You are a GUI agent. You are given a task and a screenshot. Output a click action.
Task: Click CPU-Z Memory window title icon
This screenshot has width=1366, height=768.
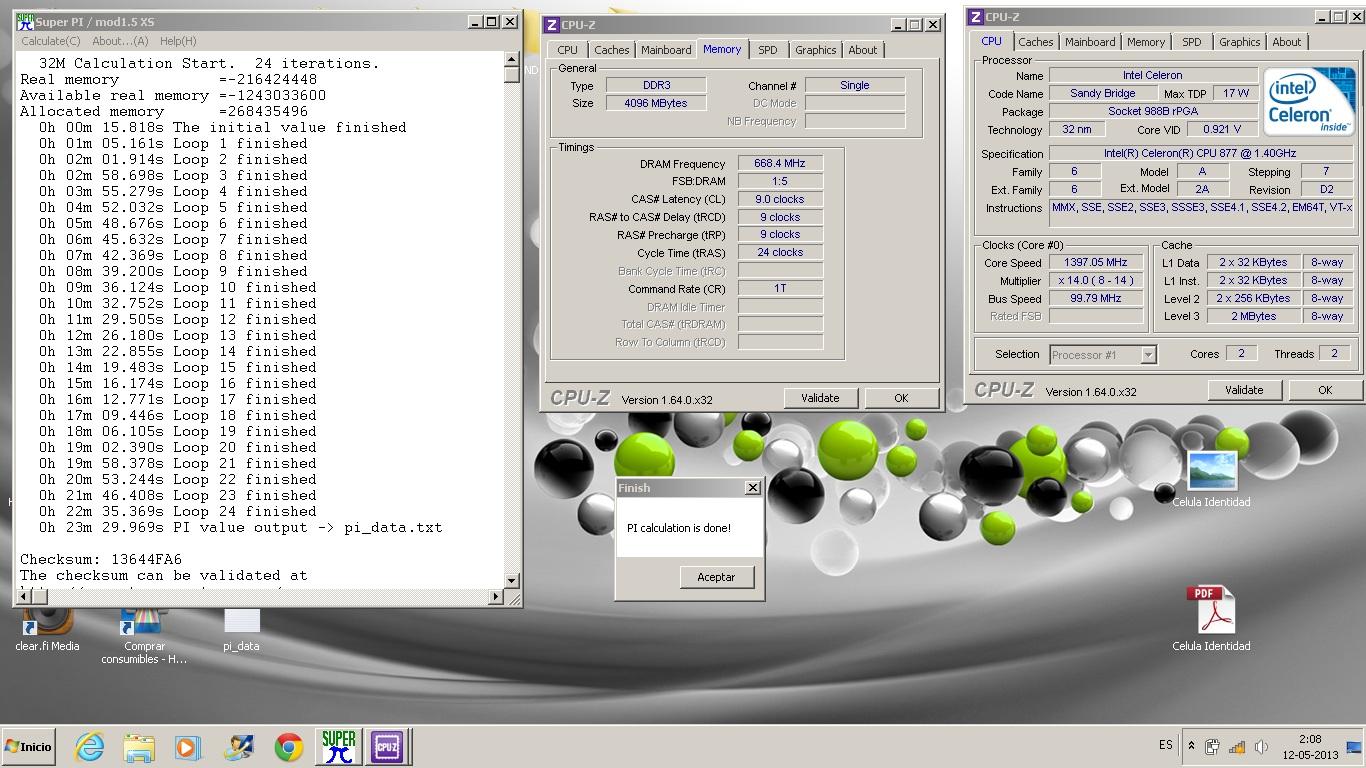[x=551, y=25]
